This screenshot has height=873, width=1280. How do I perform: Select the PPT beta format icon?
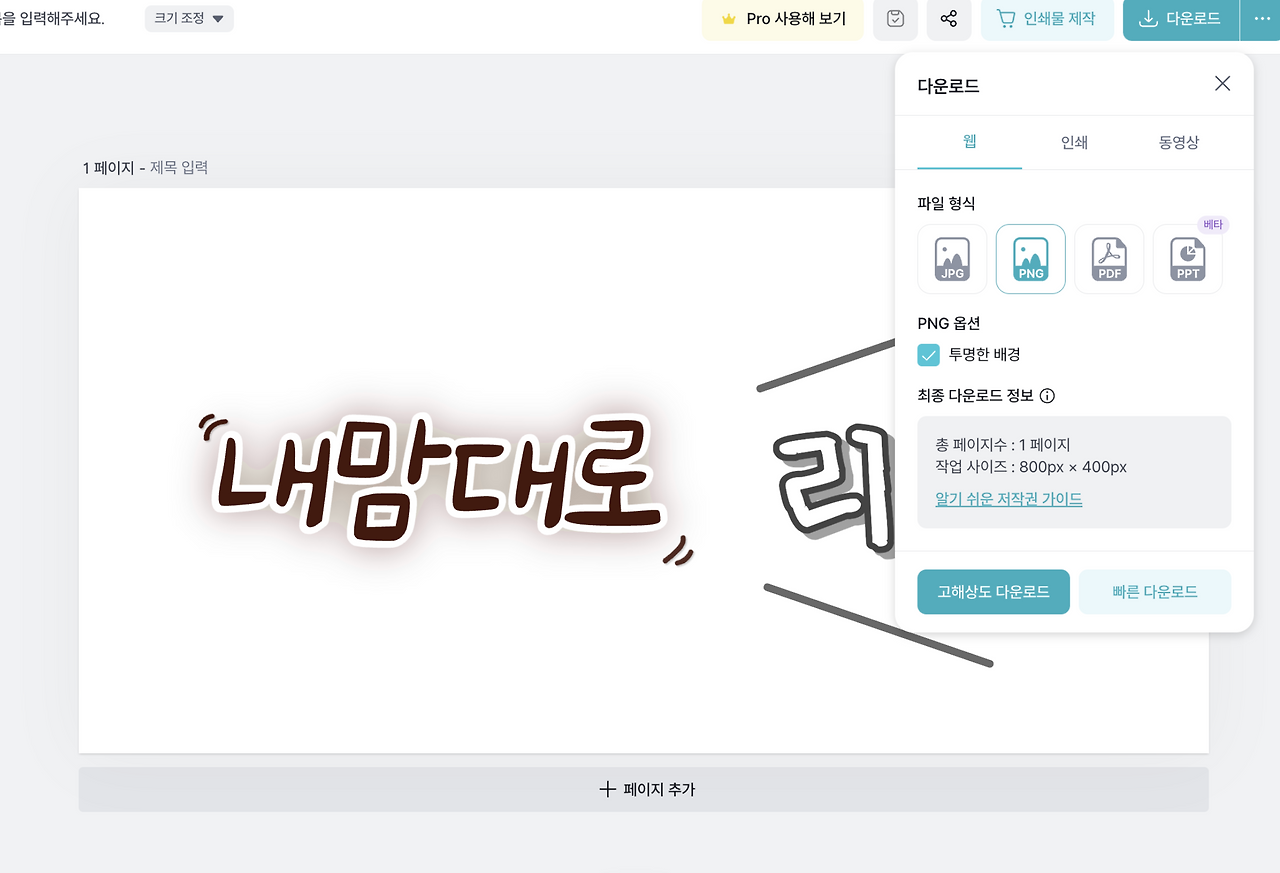tap(1187, 259)
